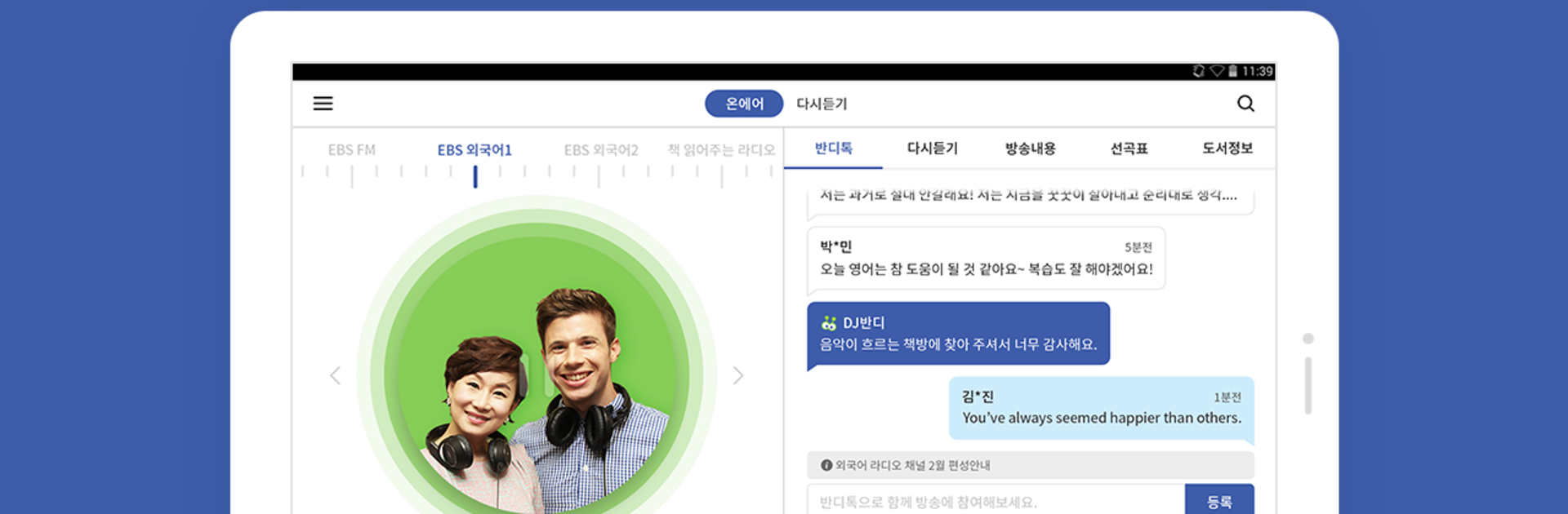Open the 방송내용 tab
This screenshot has width=1568, height=514.
pyautogui.click(x=1030, y=148)
